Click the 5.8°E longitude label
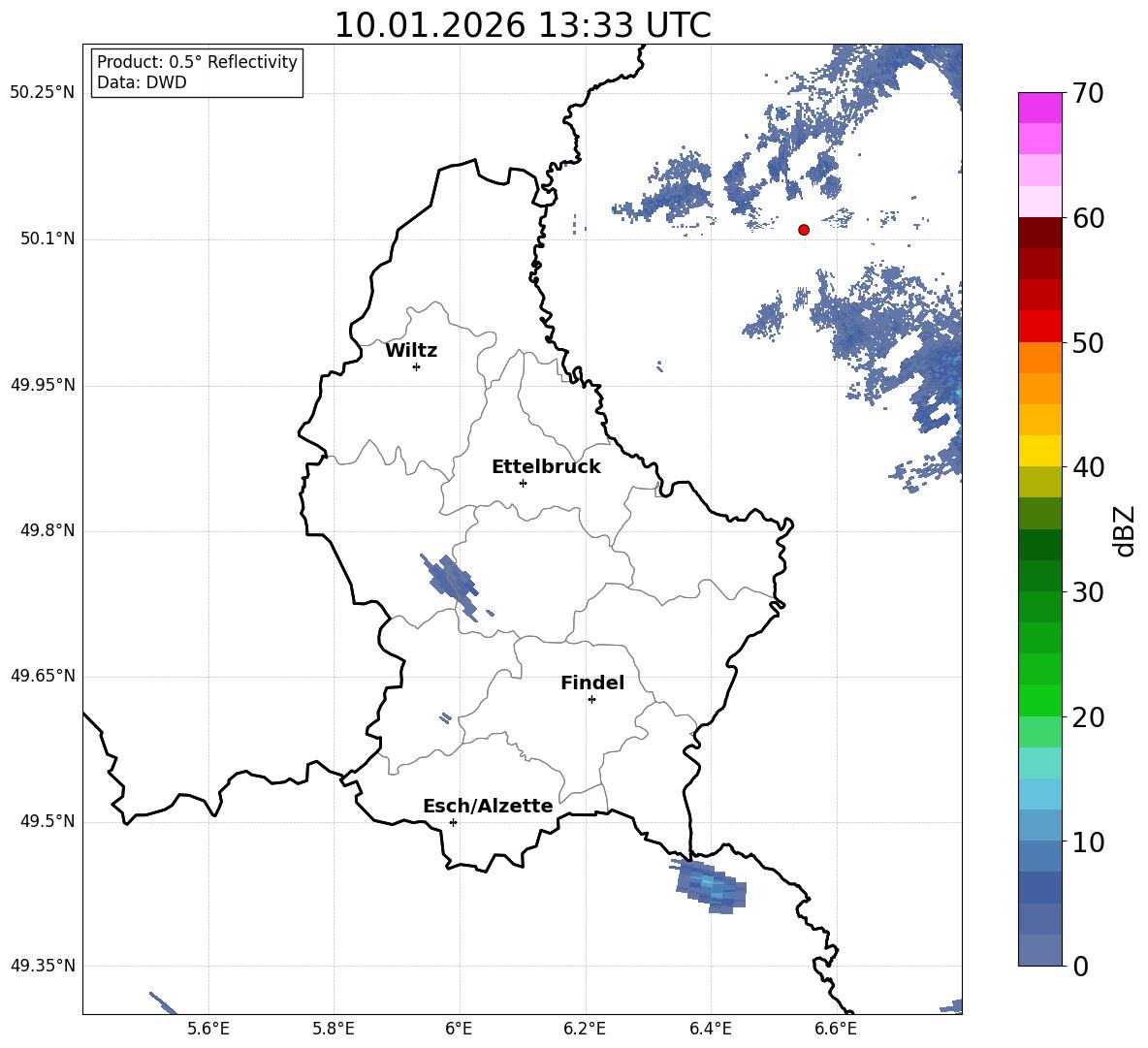The image size is (1148, 1048). coord(334,1030)
